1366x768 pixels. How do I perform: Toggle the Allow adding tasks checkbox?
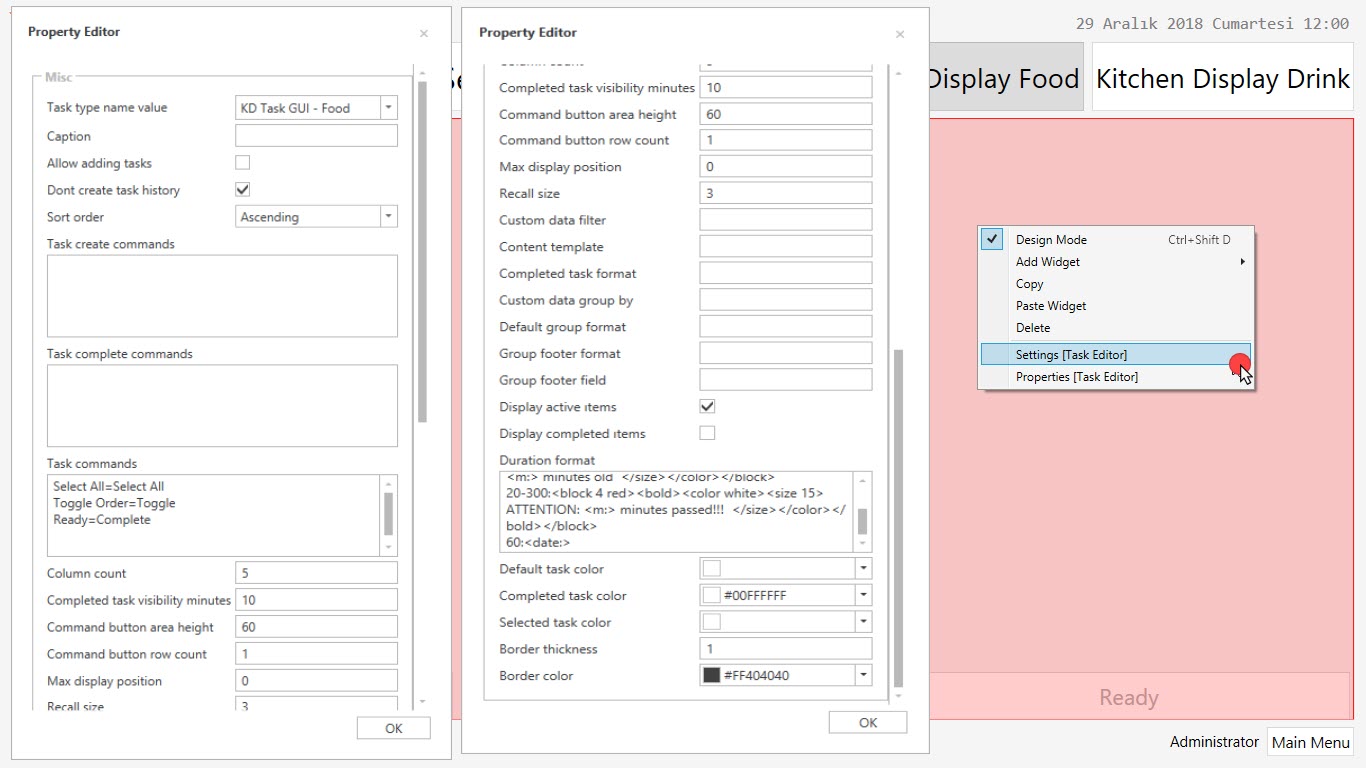click(x=242, y=163)
